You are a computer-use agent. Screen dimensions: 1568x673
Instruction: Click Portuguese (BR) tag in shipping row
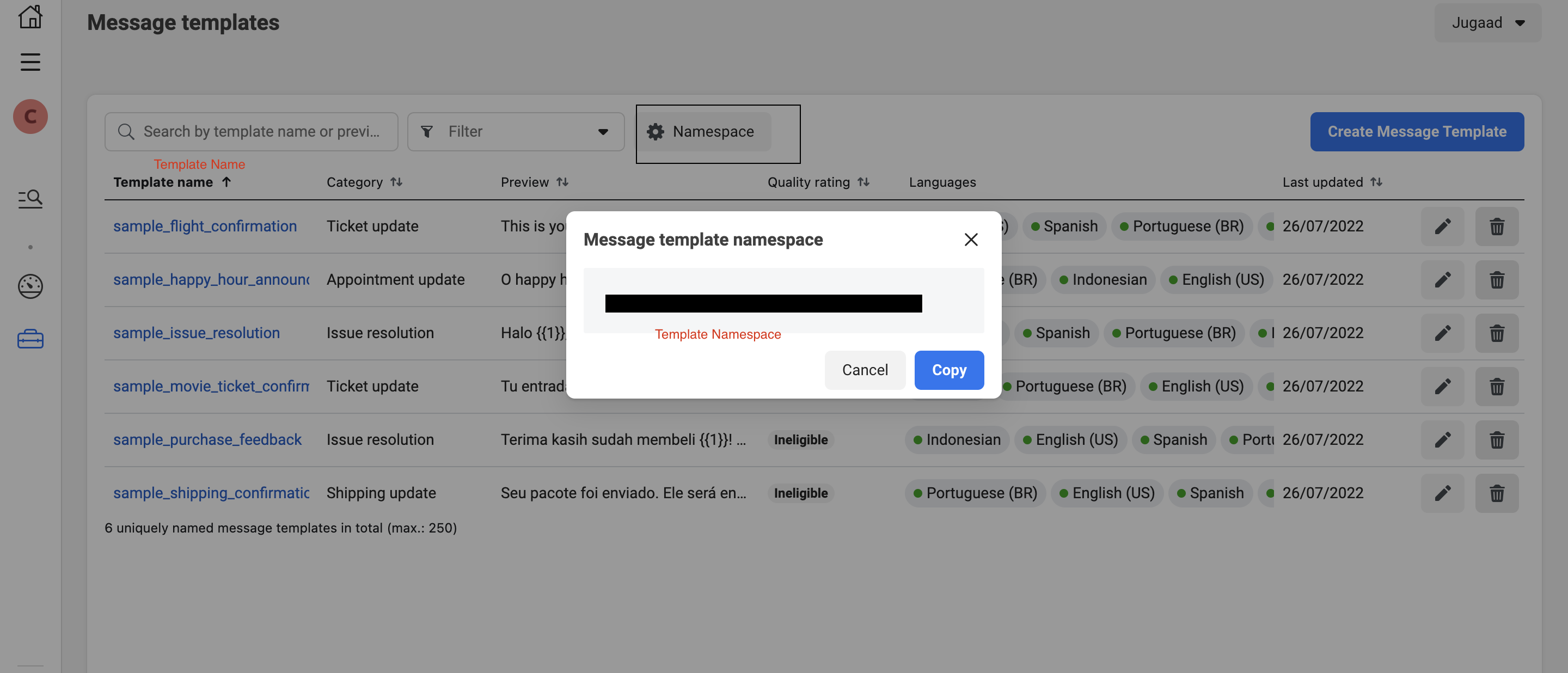tap(975, 493)
